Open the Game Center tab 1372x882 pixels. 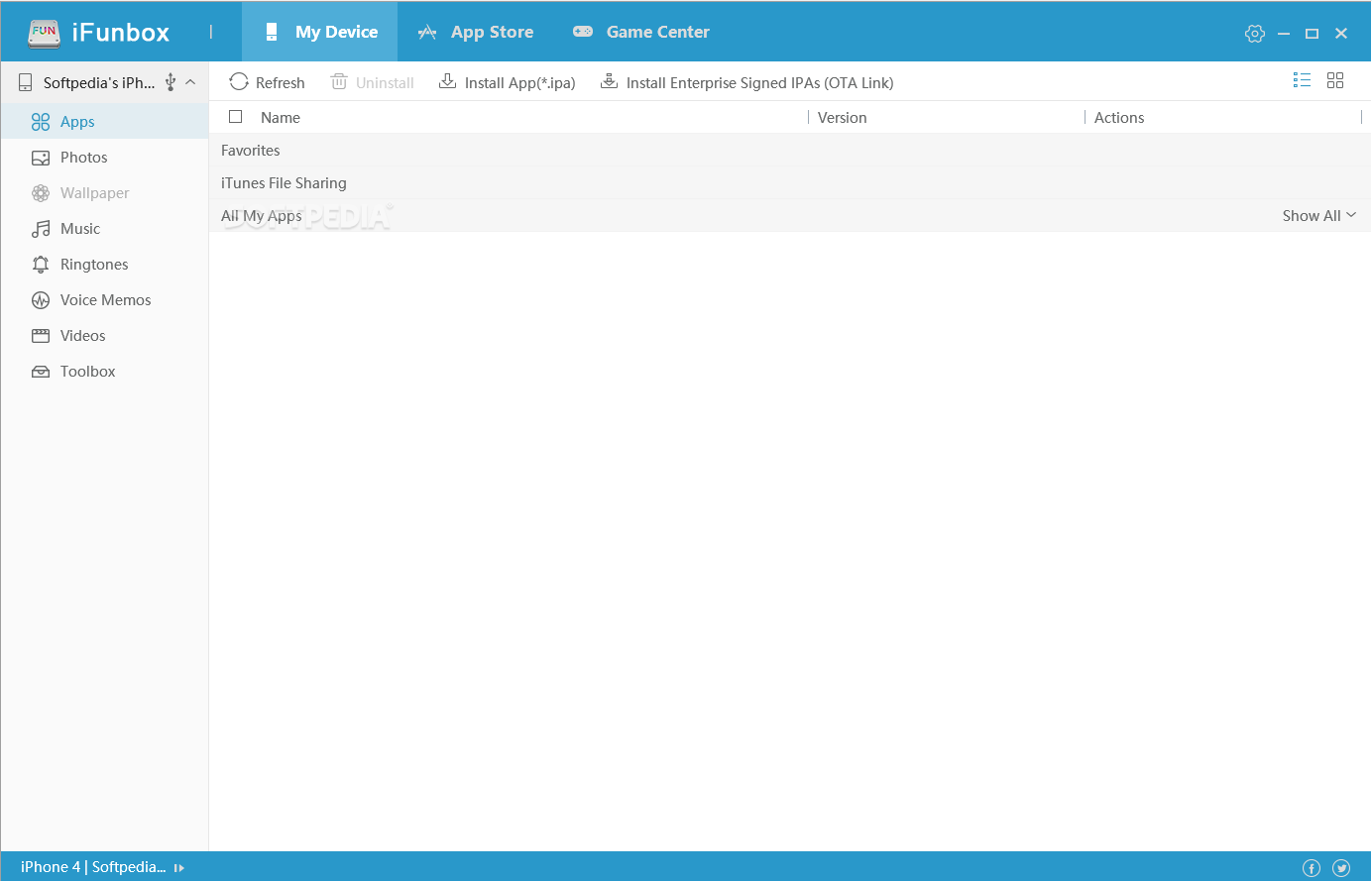[641, 32]
